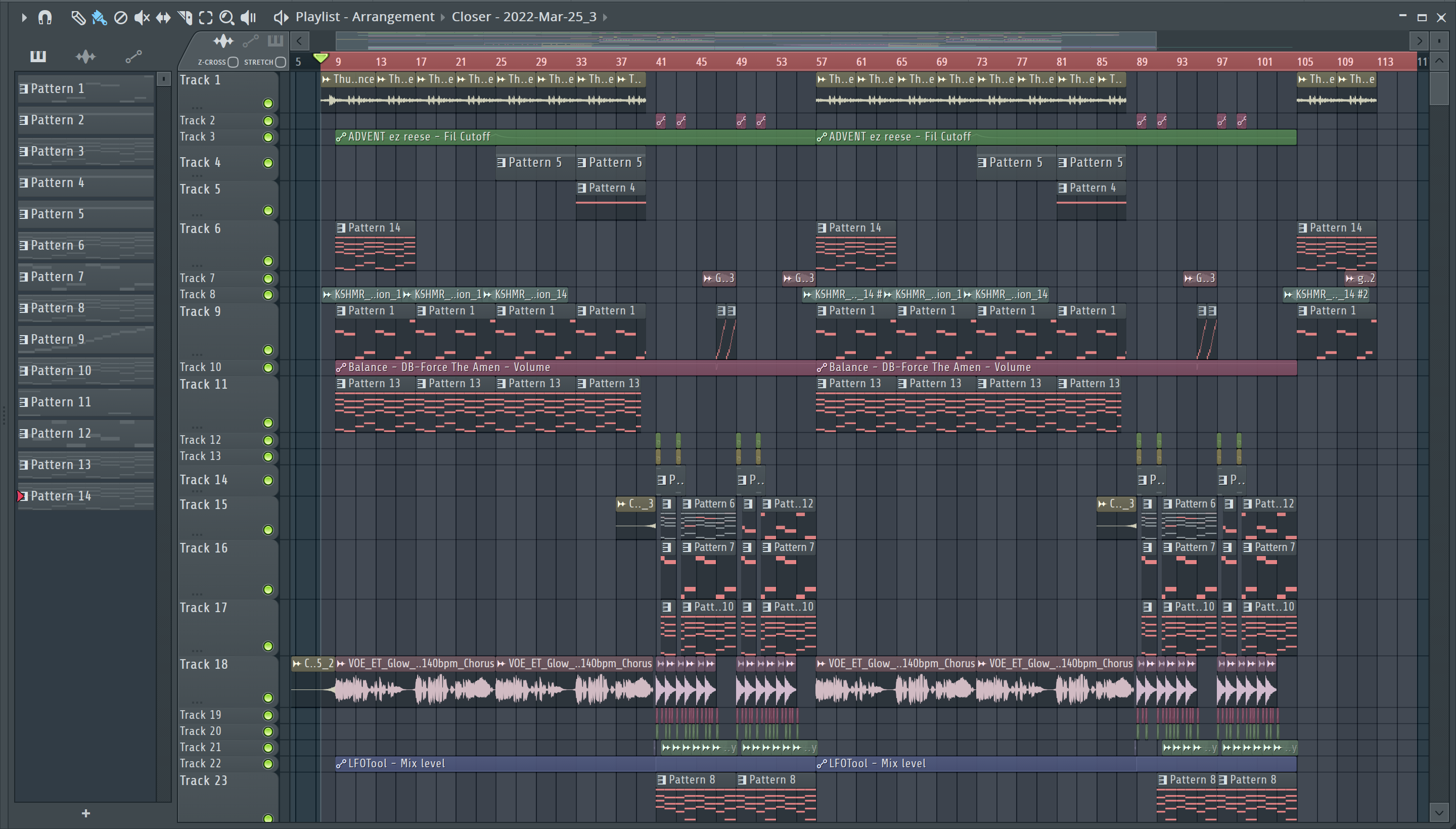Mute Track 6 using green light

pos(267,261)
